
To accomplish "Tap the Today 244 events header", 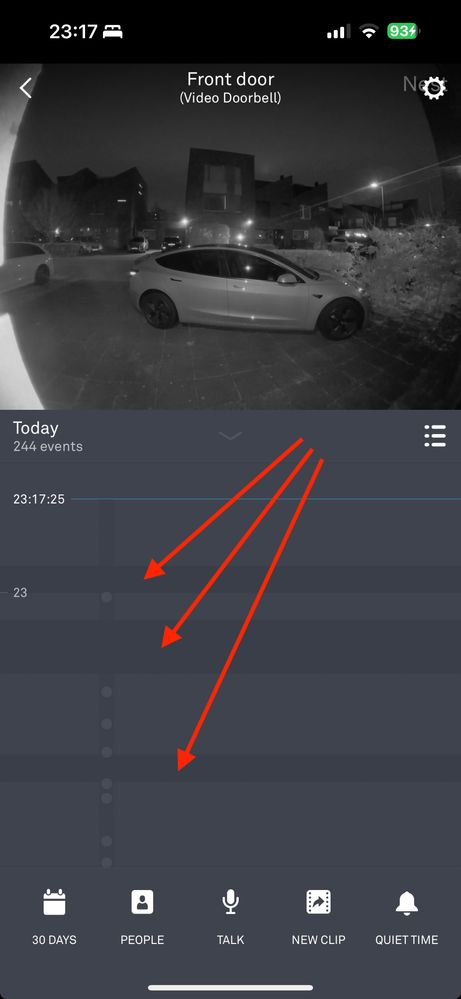I will pyautogui.click(x=48, y=436).
